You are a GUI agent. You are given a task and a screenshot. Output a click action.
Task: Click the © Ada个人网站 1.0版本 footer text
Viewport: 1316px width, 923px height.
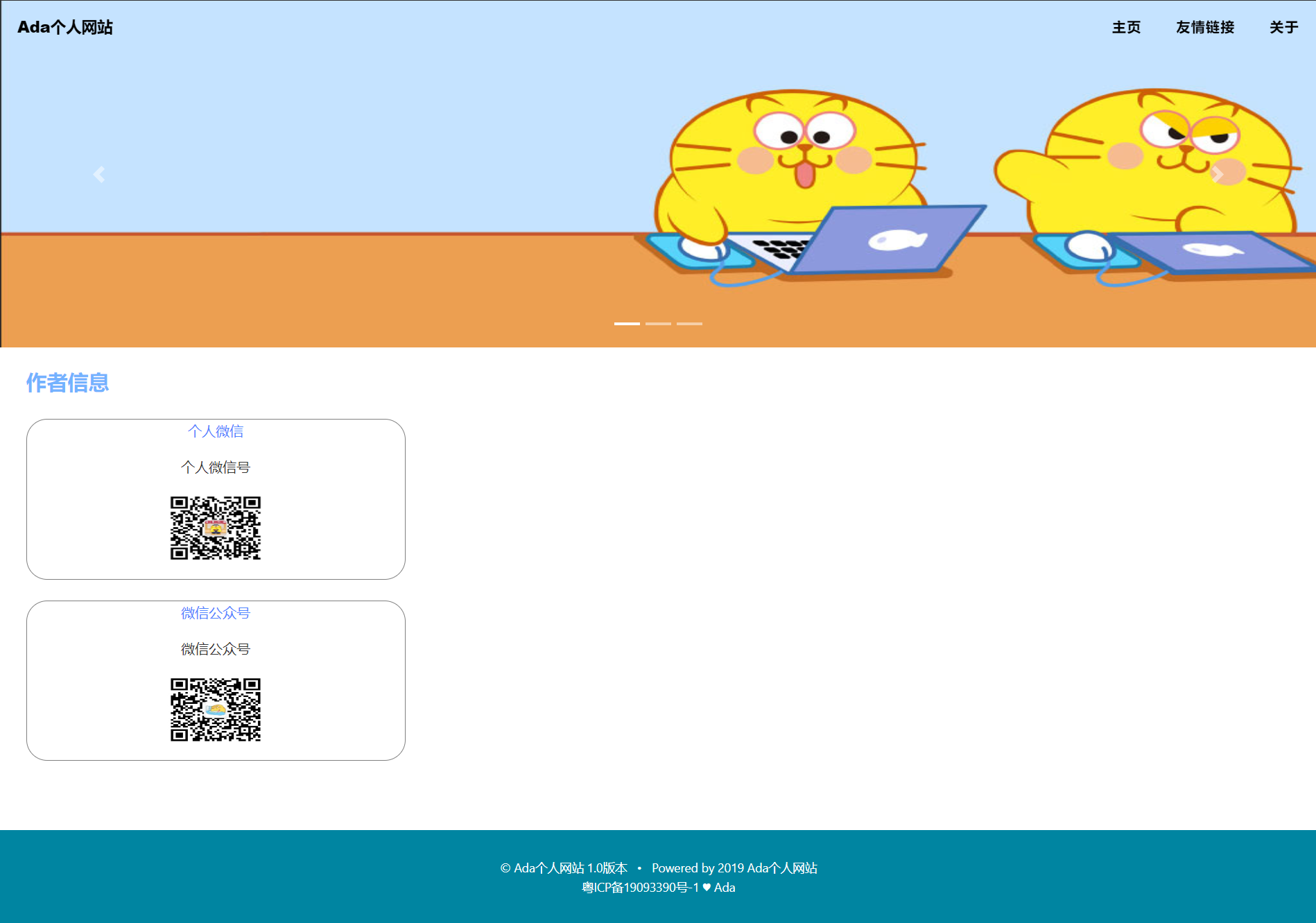pyautogui.click(x=564, y=868)
